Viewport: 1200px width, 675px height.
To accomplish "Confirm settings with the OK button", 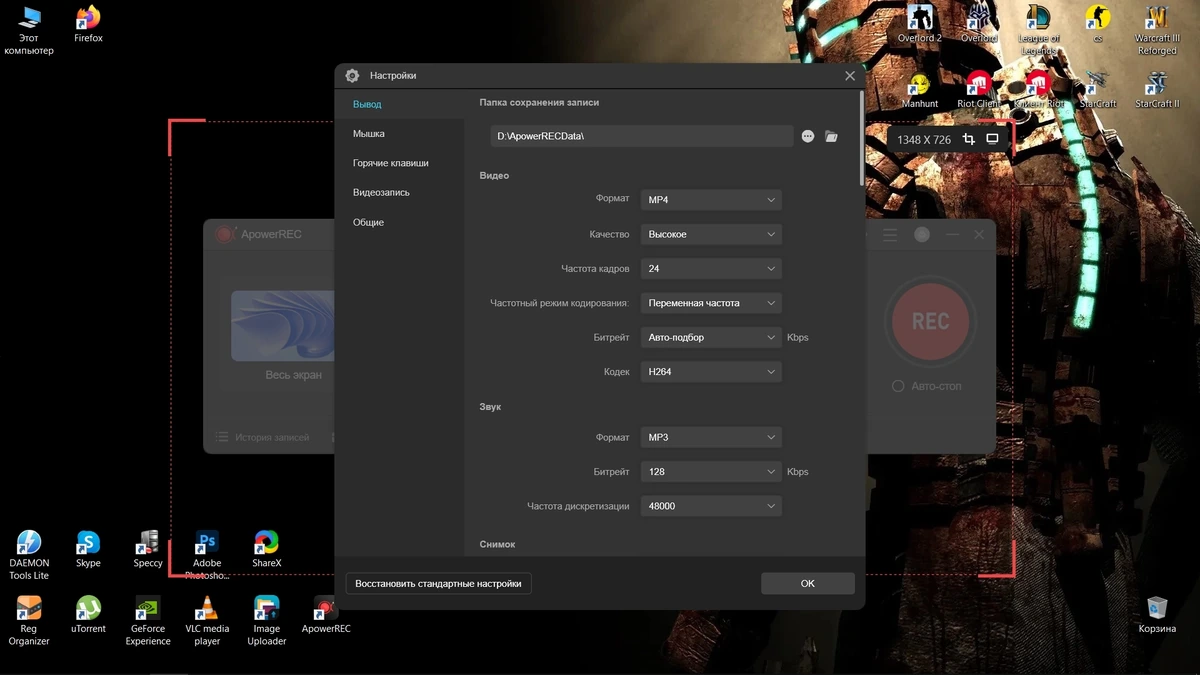I will [808, 584].
